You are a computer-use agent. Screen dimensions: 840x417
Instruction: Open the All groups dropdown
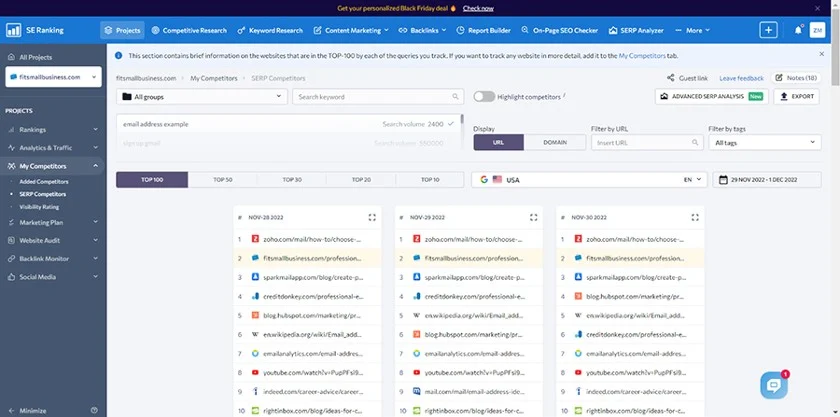pyautogui.click(x=201, y=97)
